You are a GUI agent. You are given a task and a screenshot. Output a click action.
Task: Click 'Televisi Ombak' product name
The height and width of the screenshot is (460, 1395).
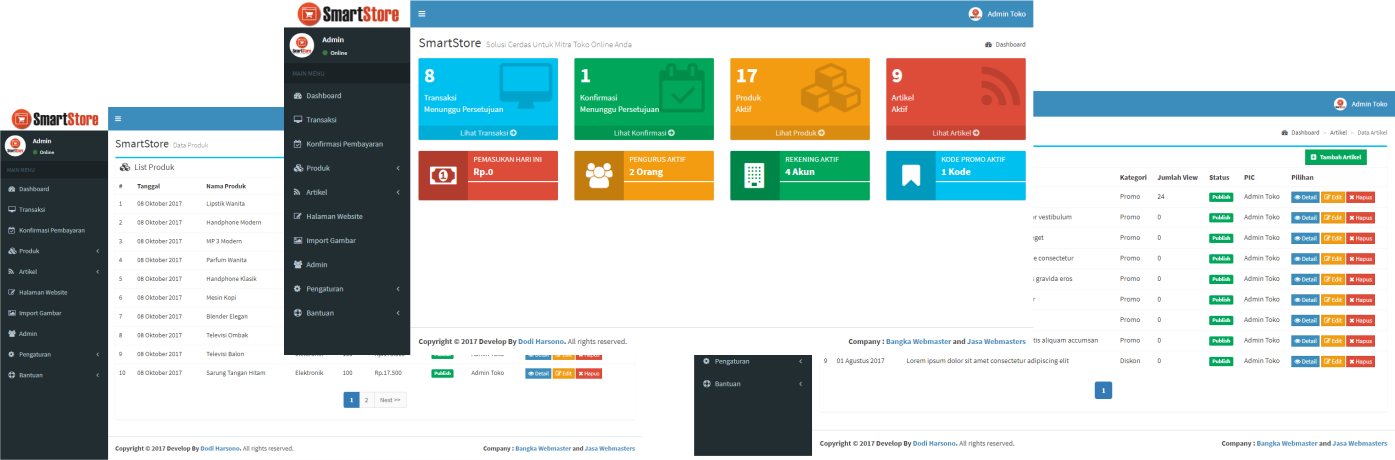[226, 335]
